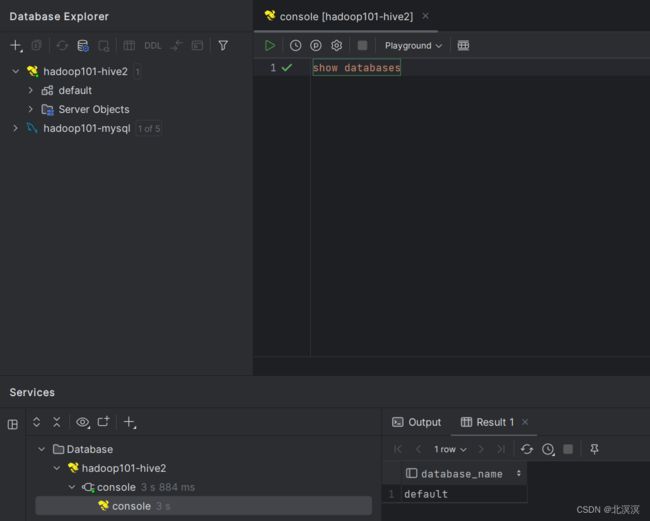Click the Jump to Source arrows icon
Image resolution: width=650 pixels, height=521 pixels.
pyautogui.click(x=177, y=45)
